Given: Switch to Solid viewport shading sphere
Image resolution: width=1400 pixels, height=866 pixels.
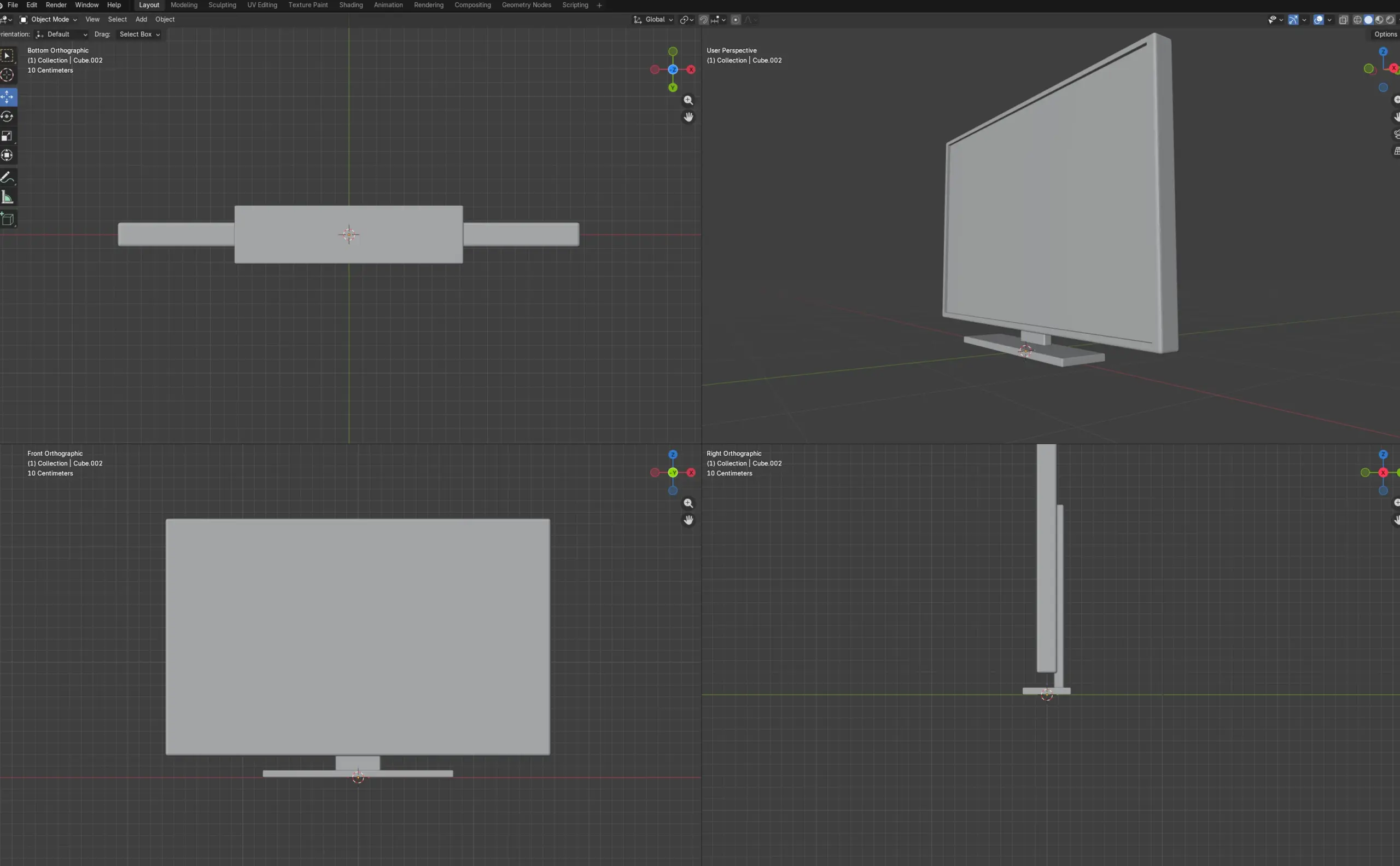Looking at the screenshot, I should tap(1368, 20).
